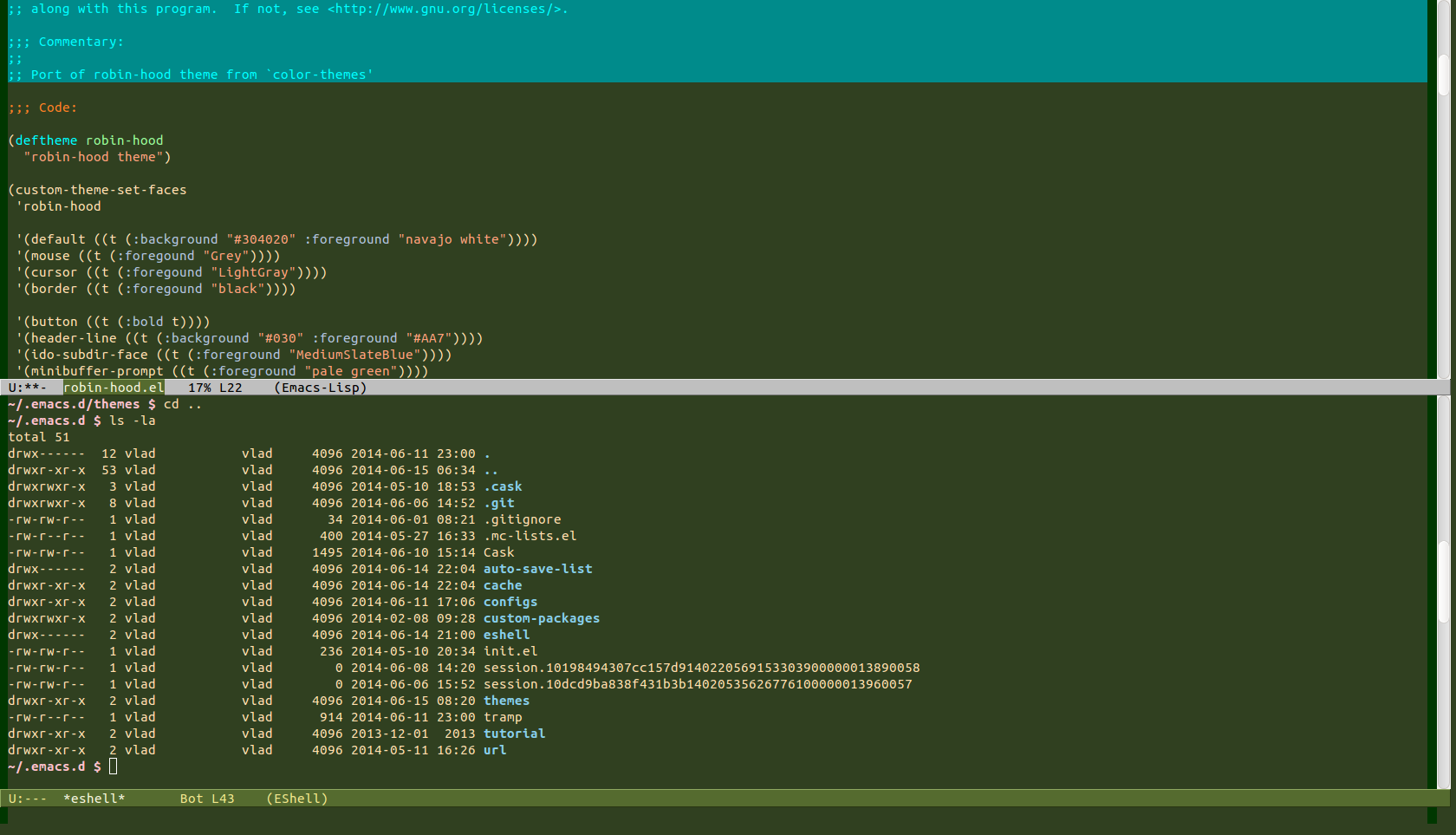Click the cache directory entry
The width and height of the screenshot is (1456, 835).
pyautogui.click(x=503, y=585)
